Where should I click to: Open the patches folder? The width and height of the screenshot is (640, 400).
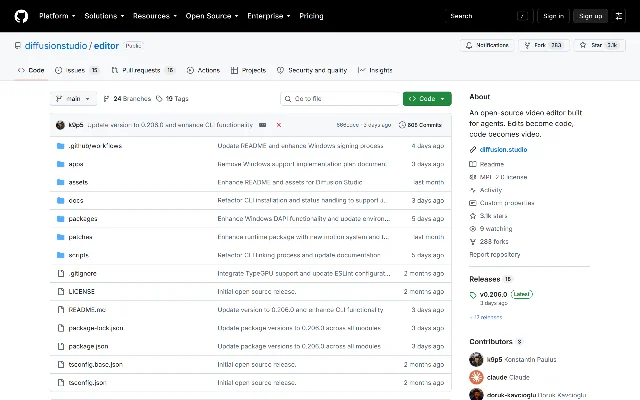click(80, 237)
